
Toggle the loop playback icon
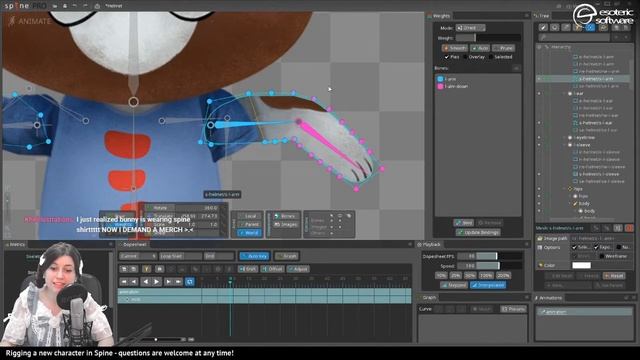(190, 282)
